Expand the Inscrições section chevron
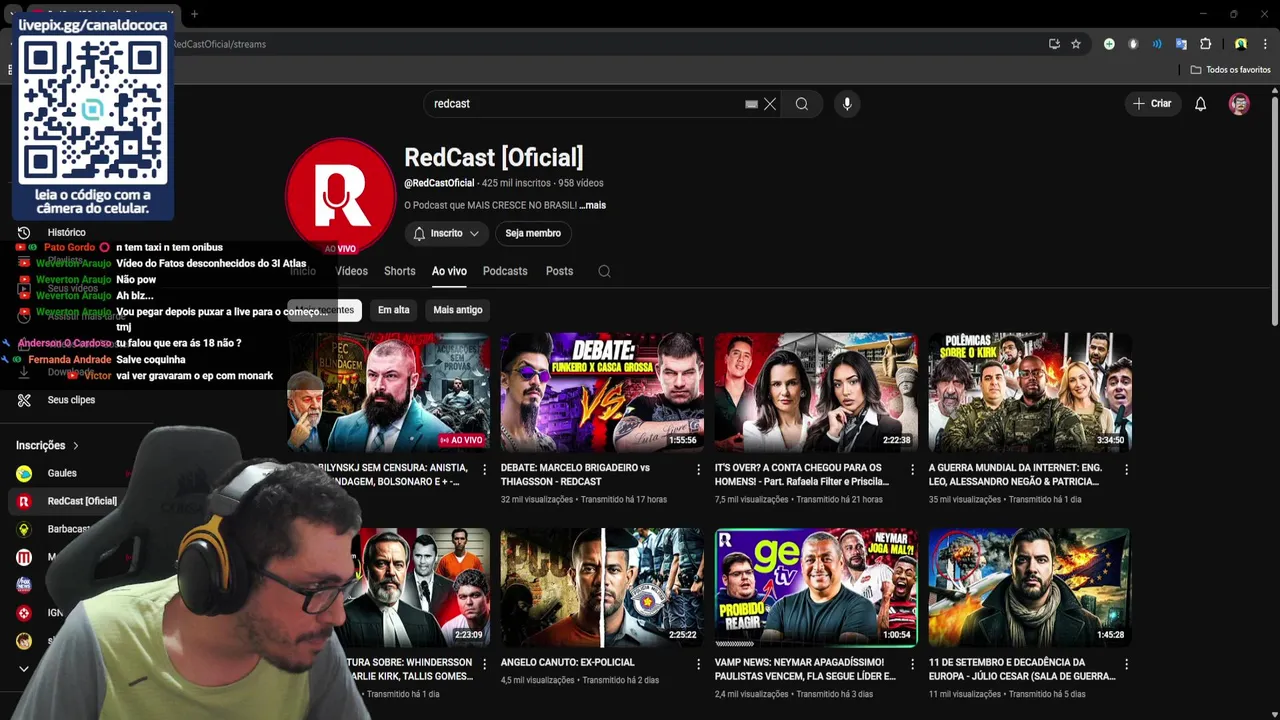Screen dimensions: 1280x720 point(75,446)
